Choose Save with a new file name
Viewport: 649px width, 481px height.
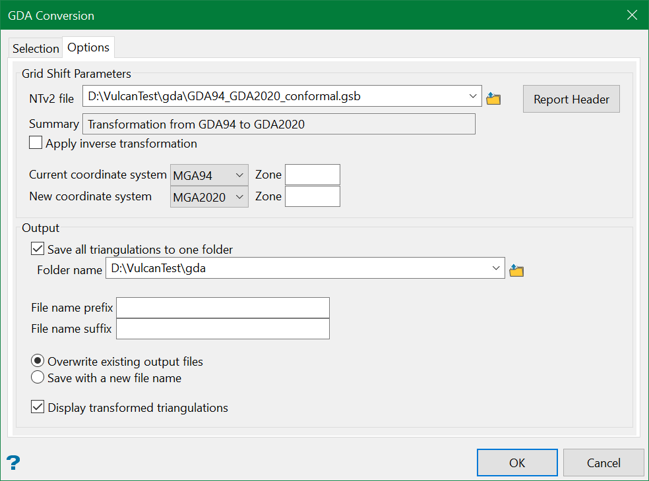38,378
